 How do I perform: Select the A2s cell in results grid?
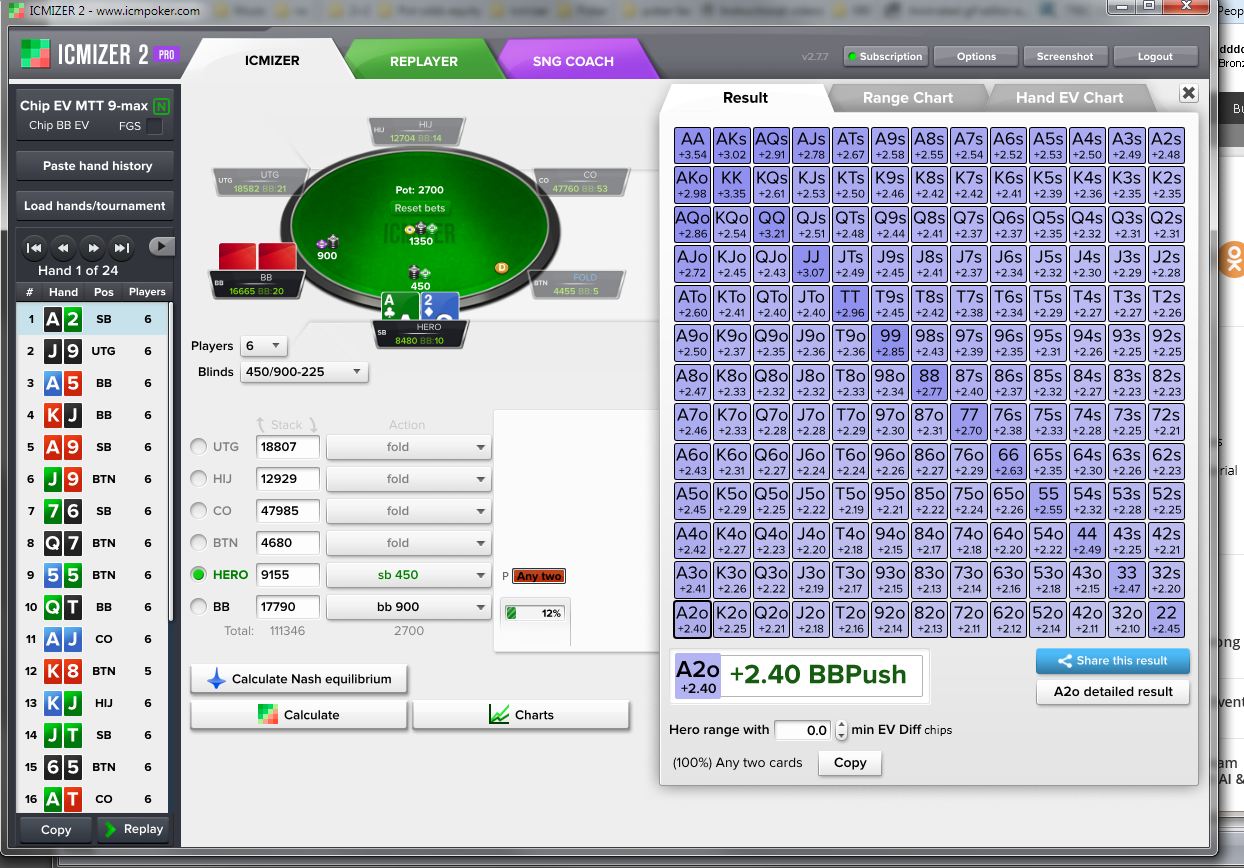(x=1166, y=145)
